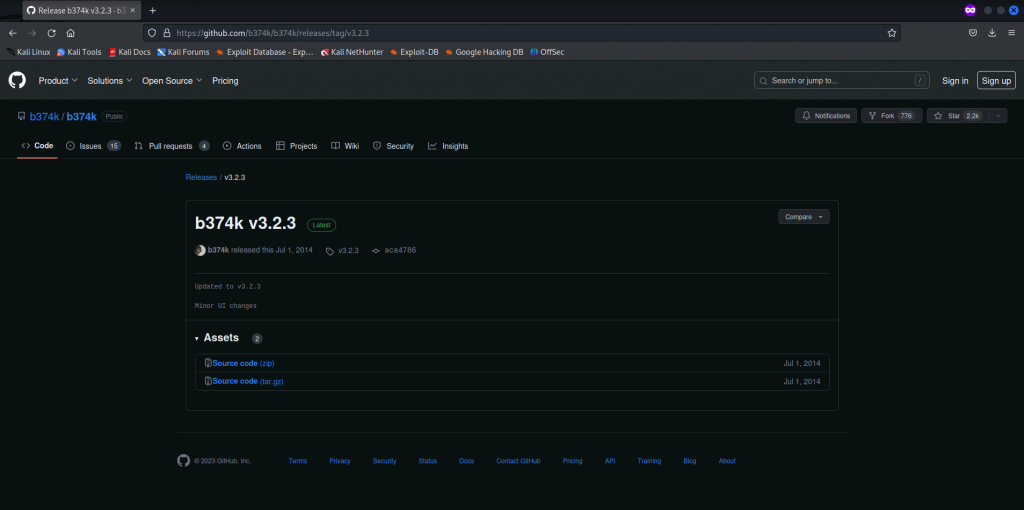
Task: Focus the Search or jump to field
Action: point(842,80)
